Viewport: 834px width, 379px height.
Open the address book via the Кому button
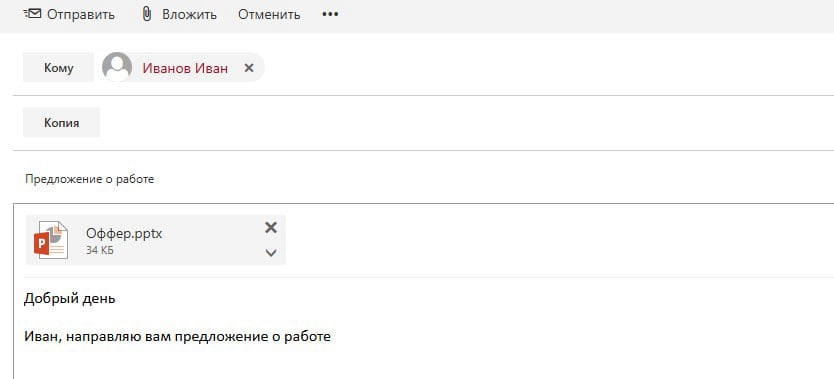(59, 68)
